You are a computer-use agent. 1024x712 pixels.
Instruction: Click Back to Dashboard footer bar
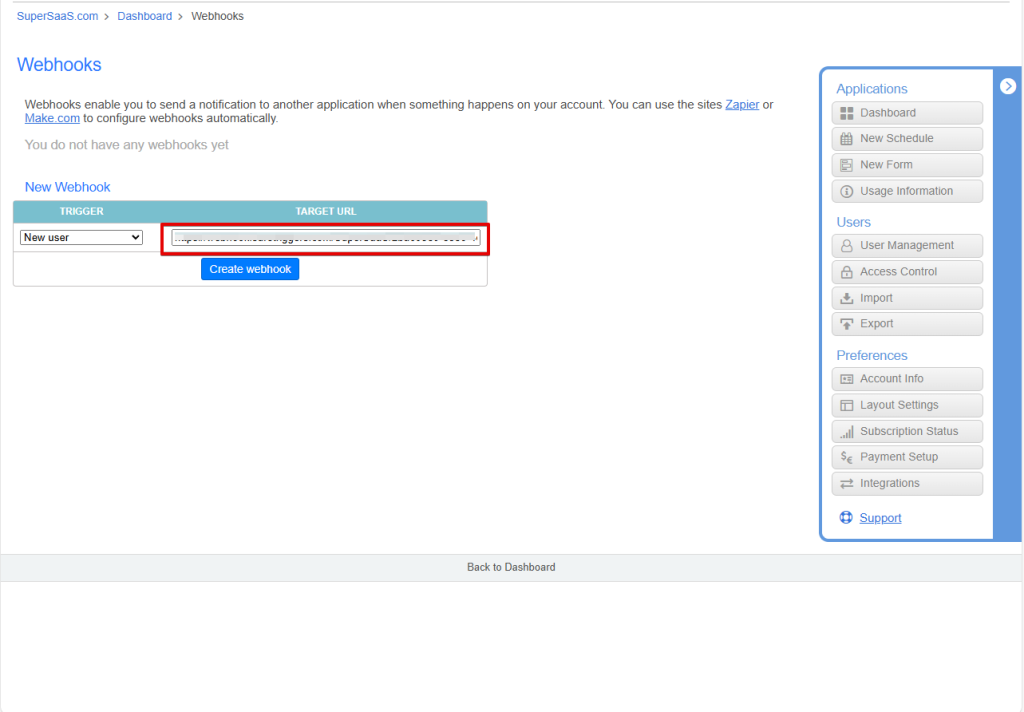tap(510, 567)
